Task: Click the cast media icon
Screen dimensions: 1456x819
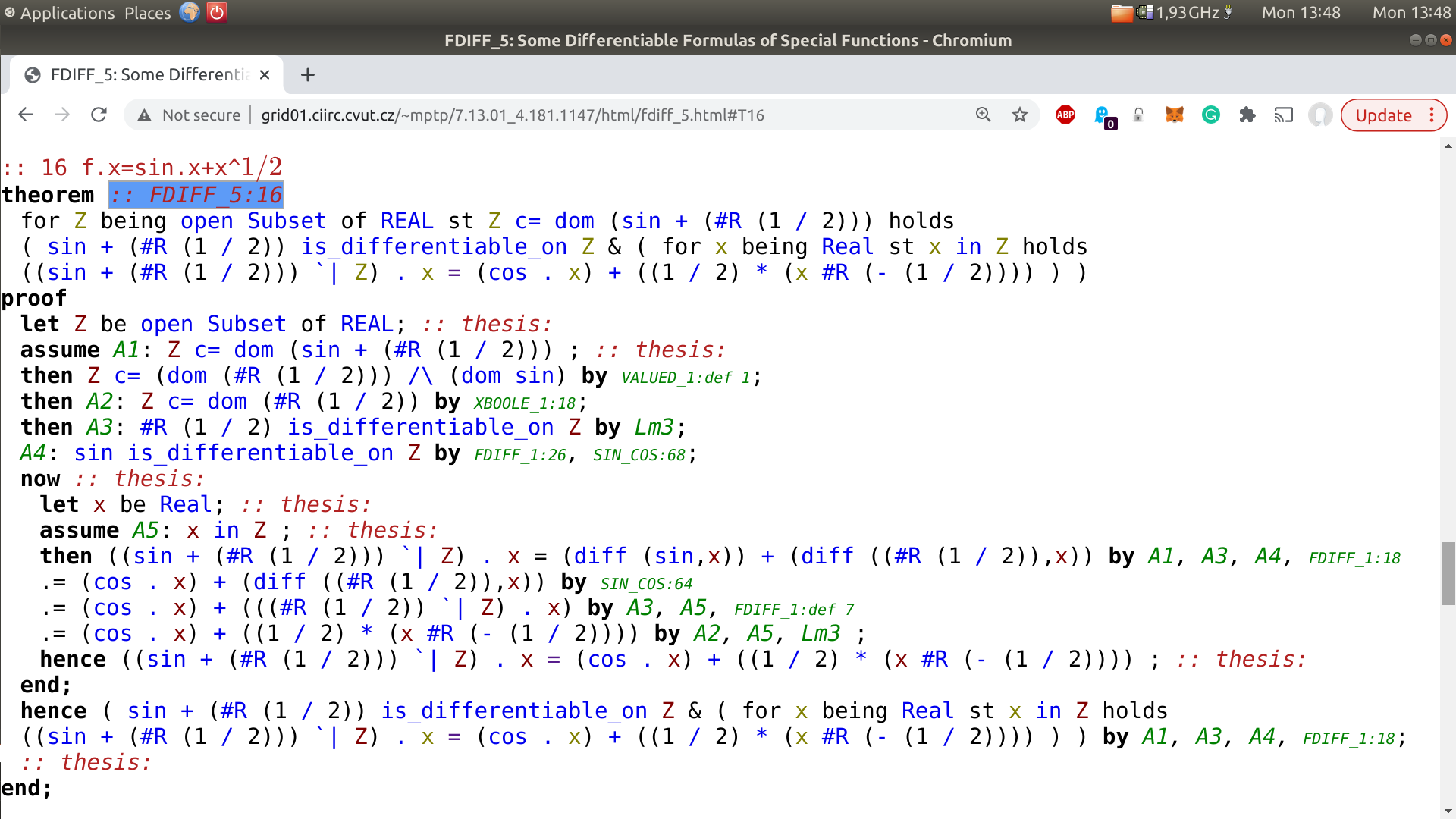Action: pos(1284,115)
